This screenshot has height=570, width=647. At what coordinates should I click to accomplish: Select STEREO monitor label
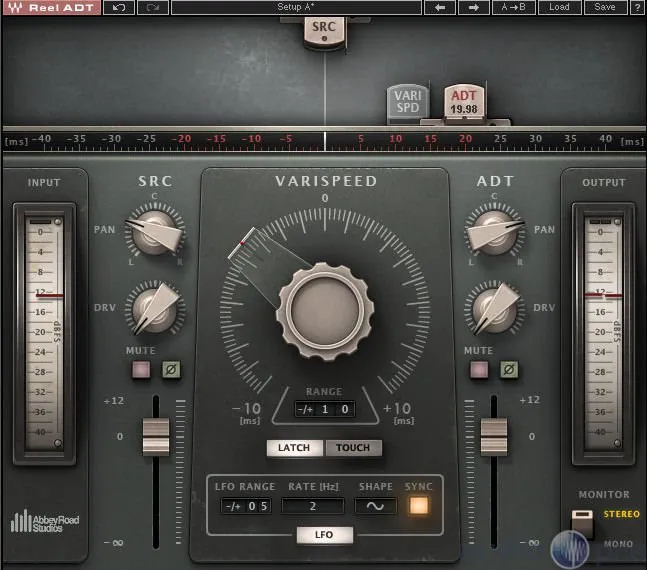point(621,514)
